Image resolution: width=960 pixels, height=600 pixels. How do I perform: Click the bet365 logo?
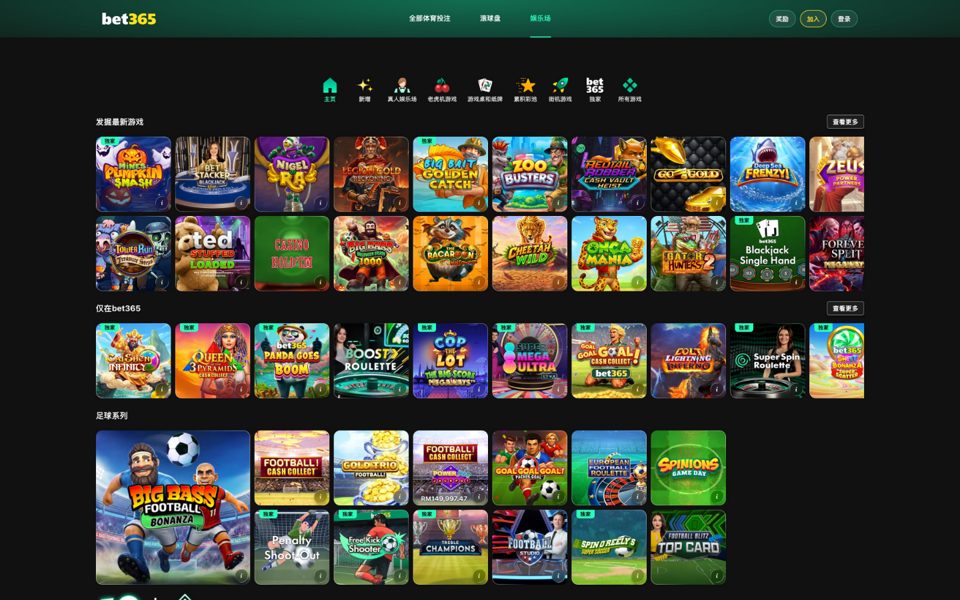click(129, 19)
